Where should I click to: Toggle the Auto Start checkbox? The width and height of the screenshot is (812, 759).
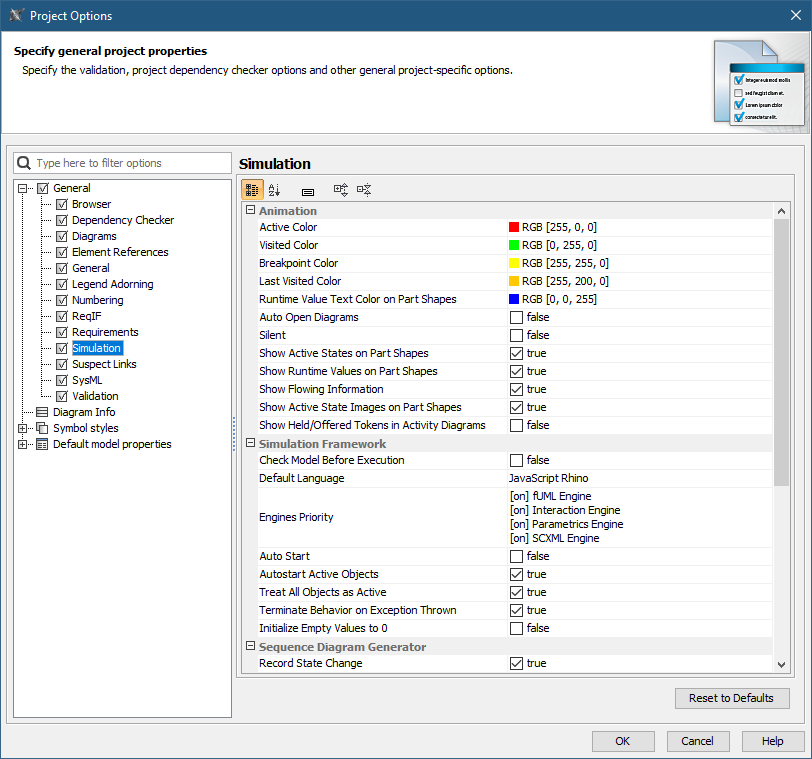(516, 556)
